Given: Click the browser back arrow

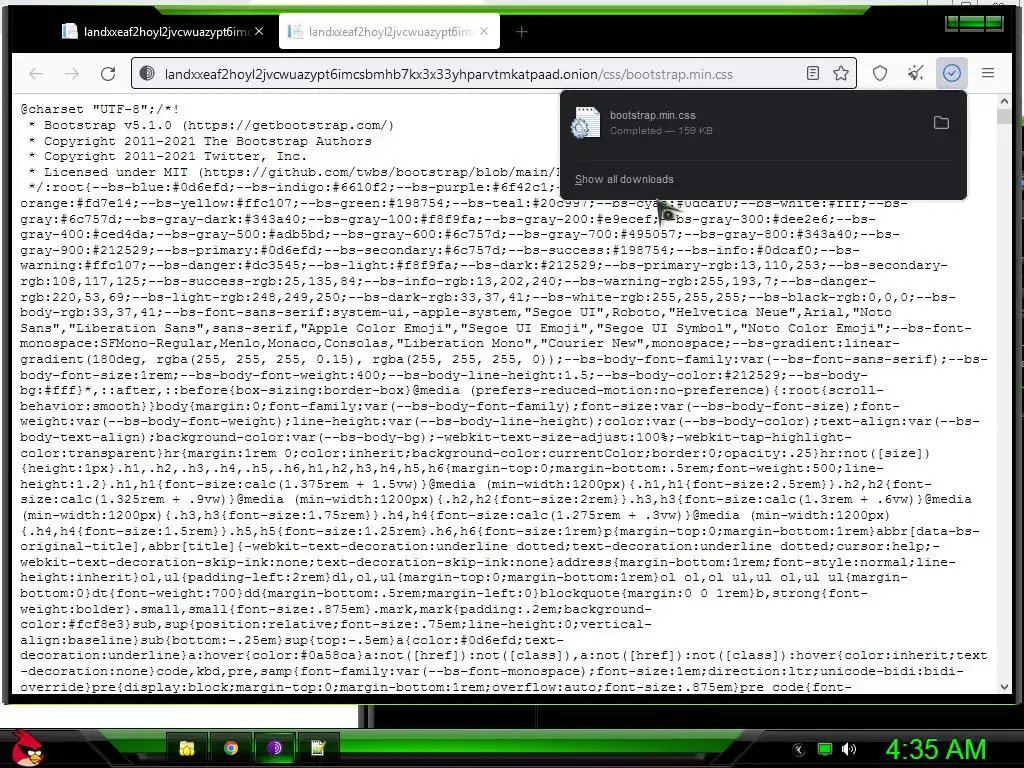Looking at the screenshot, I should [x=36, y=74].
